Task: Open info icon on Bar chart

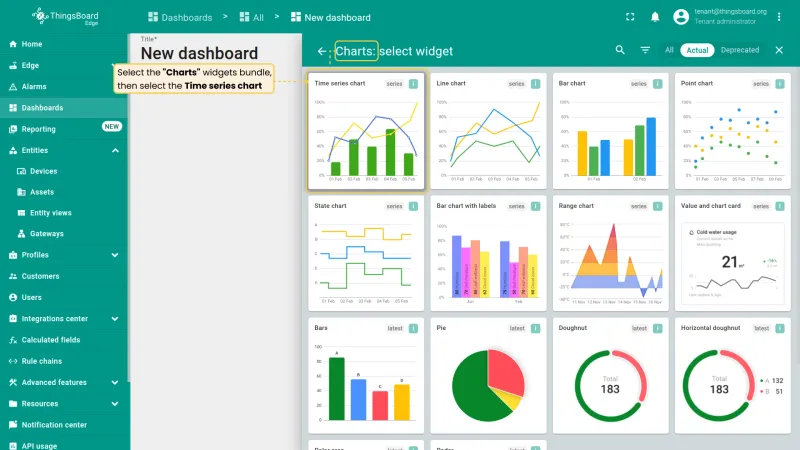Action: [x=658, y=84]
